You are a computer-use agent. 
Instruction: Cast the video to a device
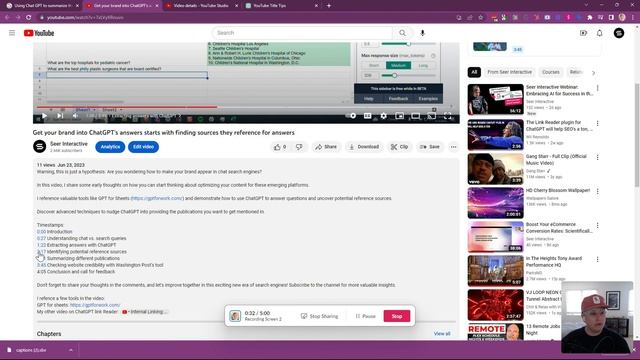pyautogui.click(x=431, y=116)
